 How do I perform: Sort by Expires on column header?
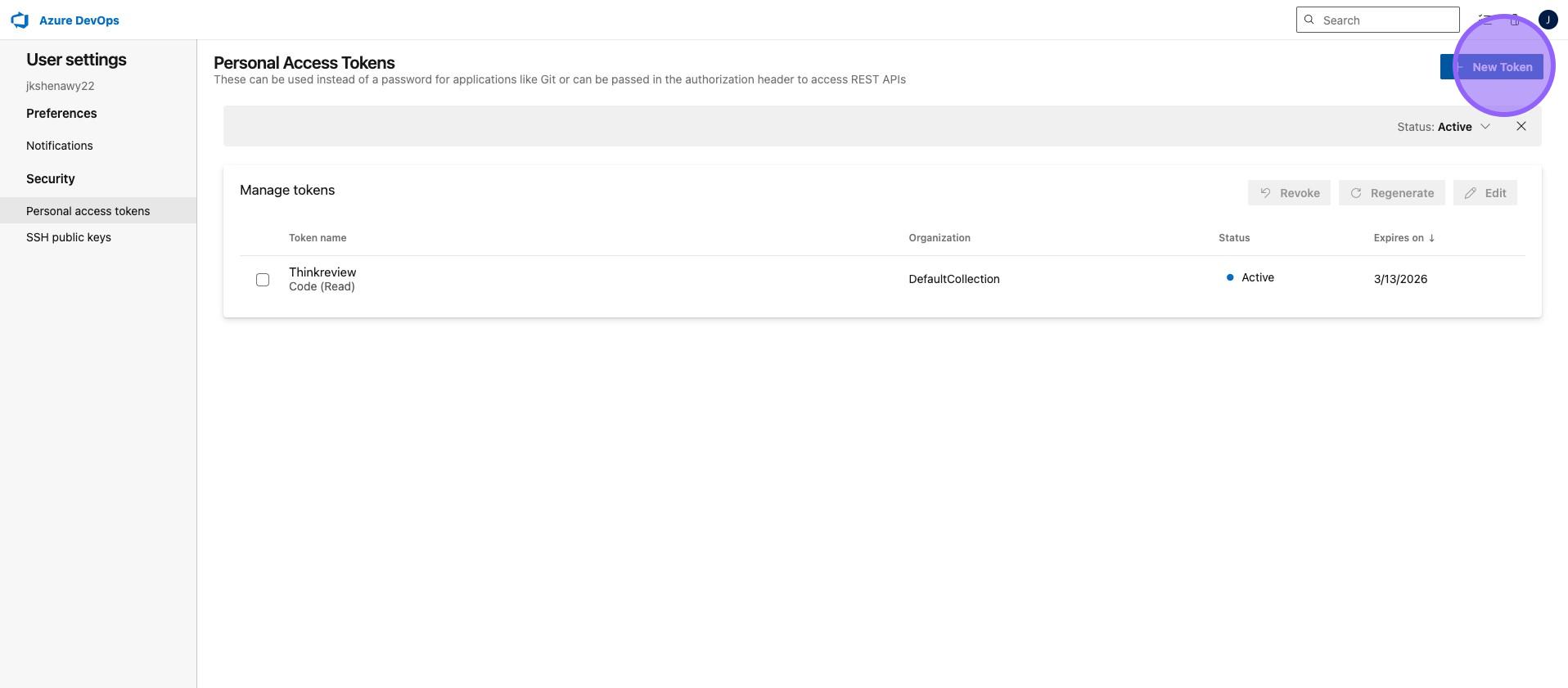coord(1404,238)
